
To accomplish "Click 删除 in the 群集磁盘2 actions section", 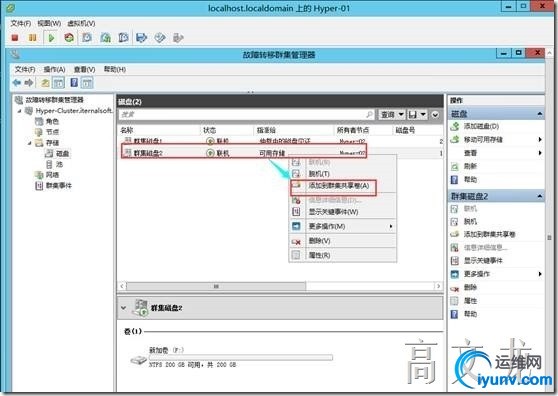I will click(x=470, y=287).
